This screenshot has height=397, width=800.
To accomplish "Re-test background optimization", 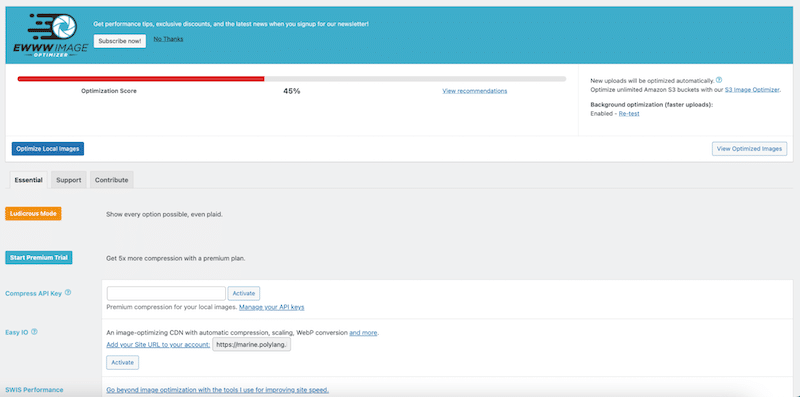I will tap(629, 113).
